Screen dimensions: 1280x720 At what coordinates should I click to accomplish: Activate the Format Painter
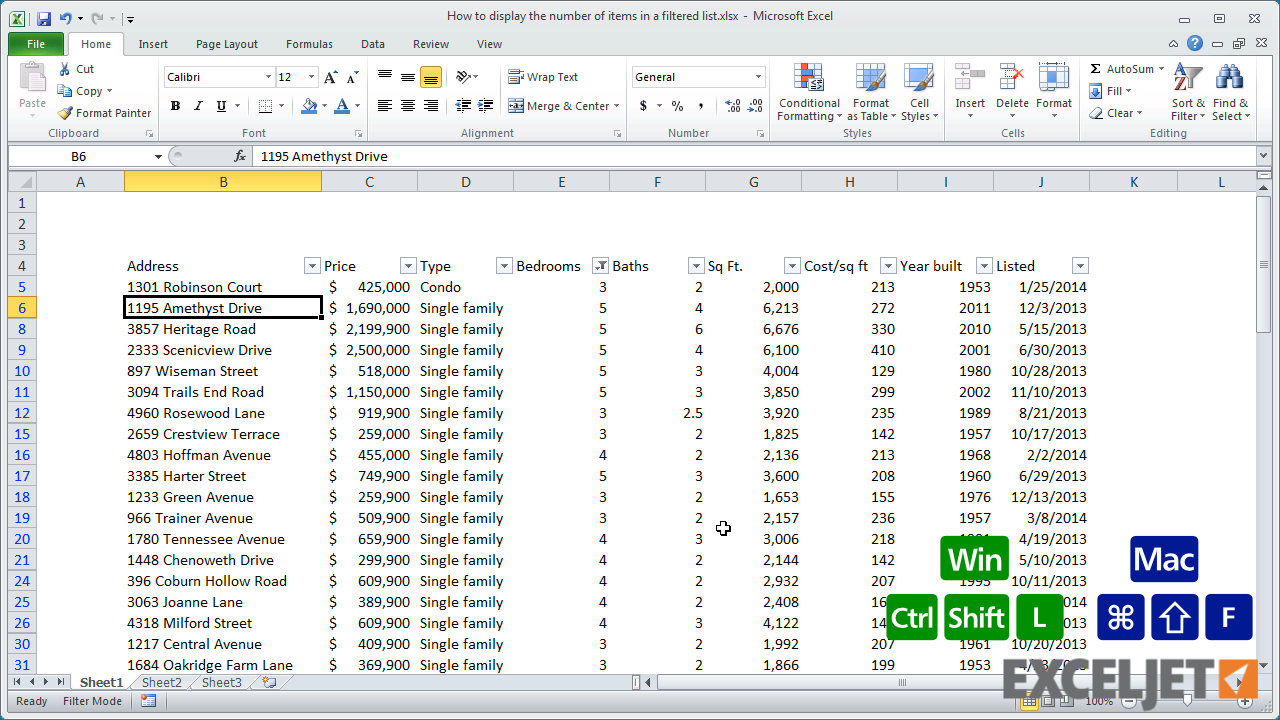pos(104,112)
